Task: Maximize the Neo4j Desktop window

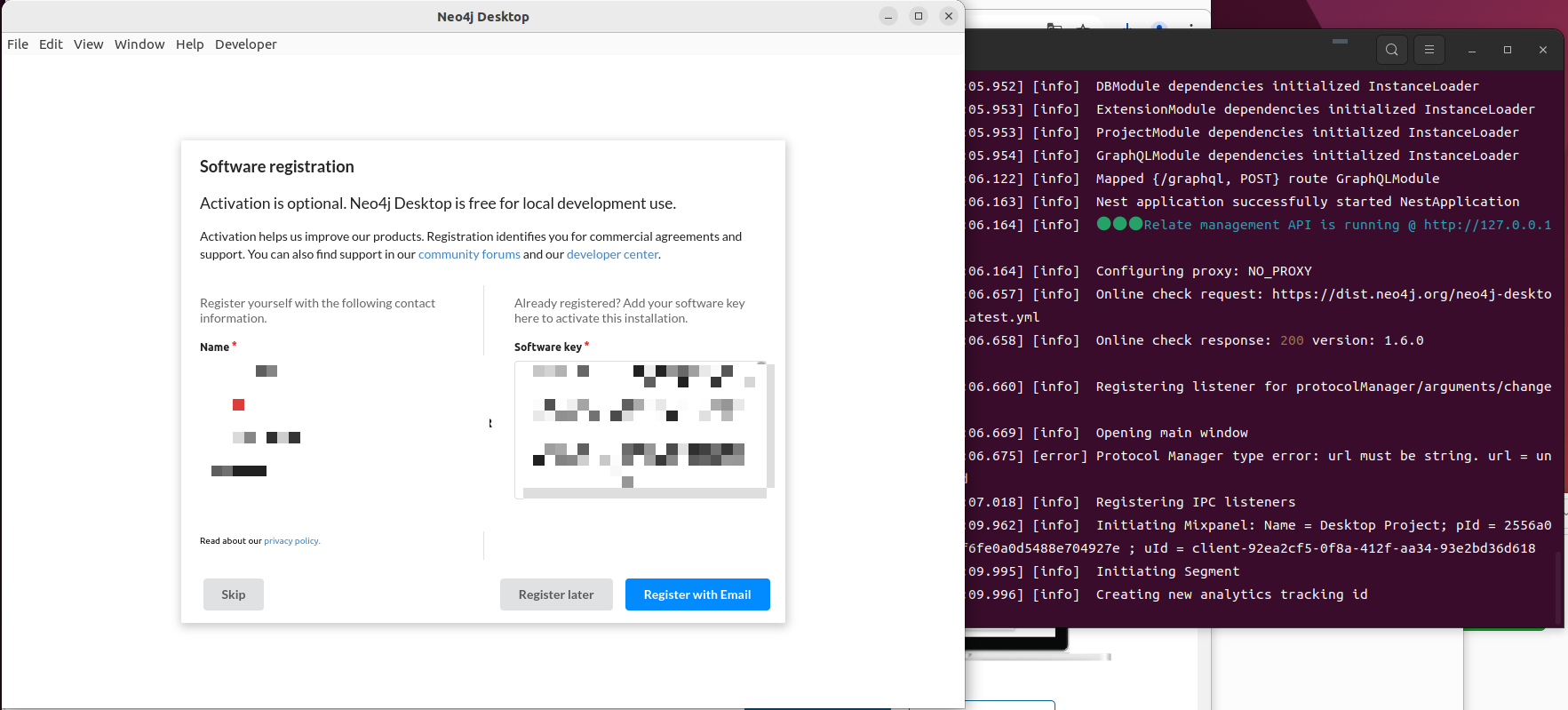Action: [x=919, y=16]
